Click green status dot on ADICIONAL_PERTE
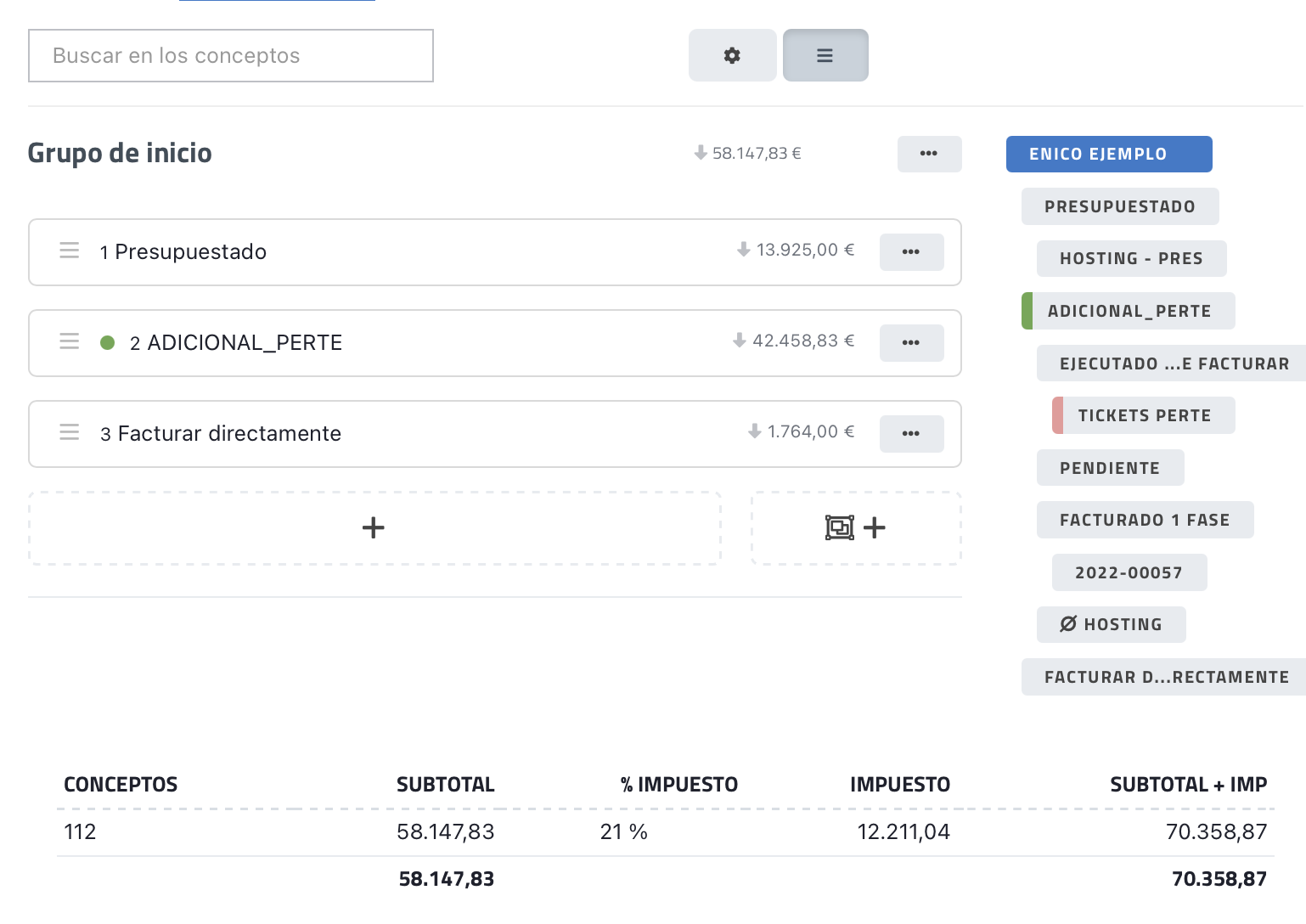 click(x=108, y=343)
